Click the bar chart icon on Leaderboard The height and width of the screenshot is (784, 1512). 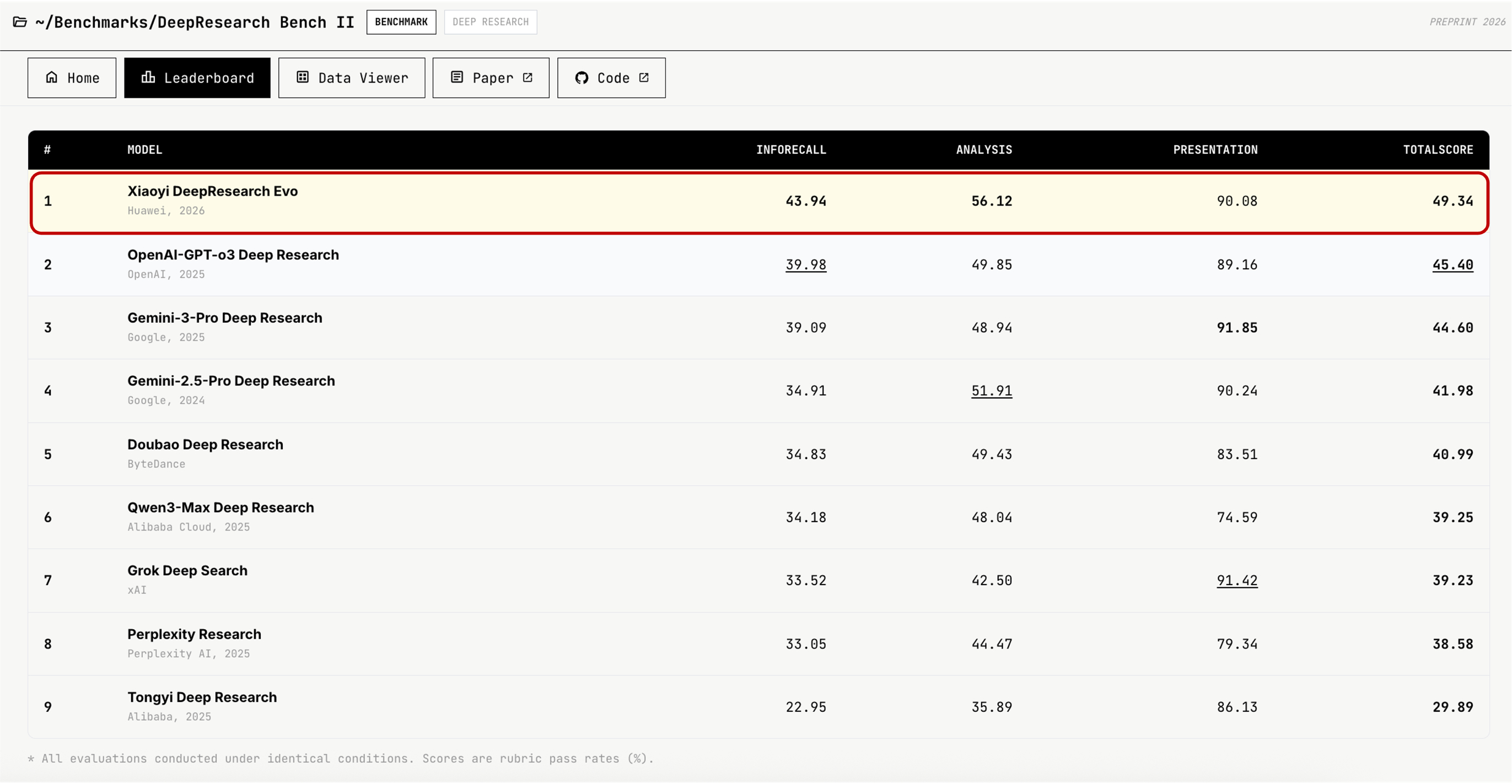[x=148, y=78]
